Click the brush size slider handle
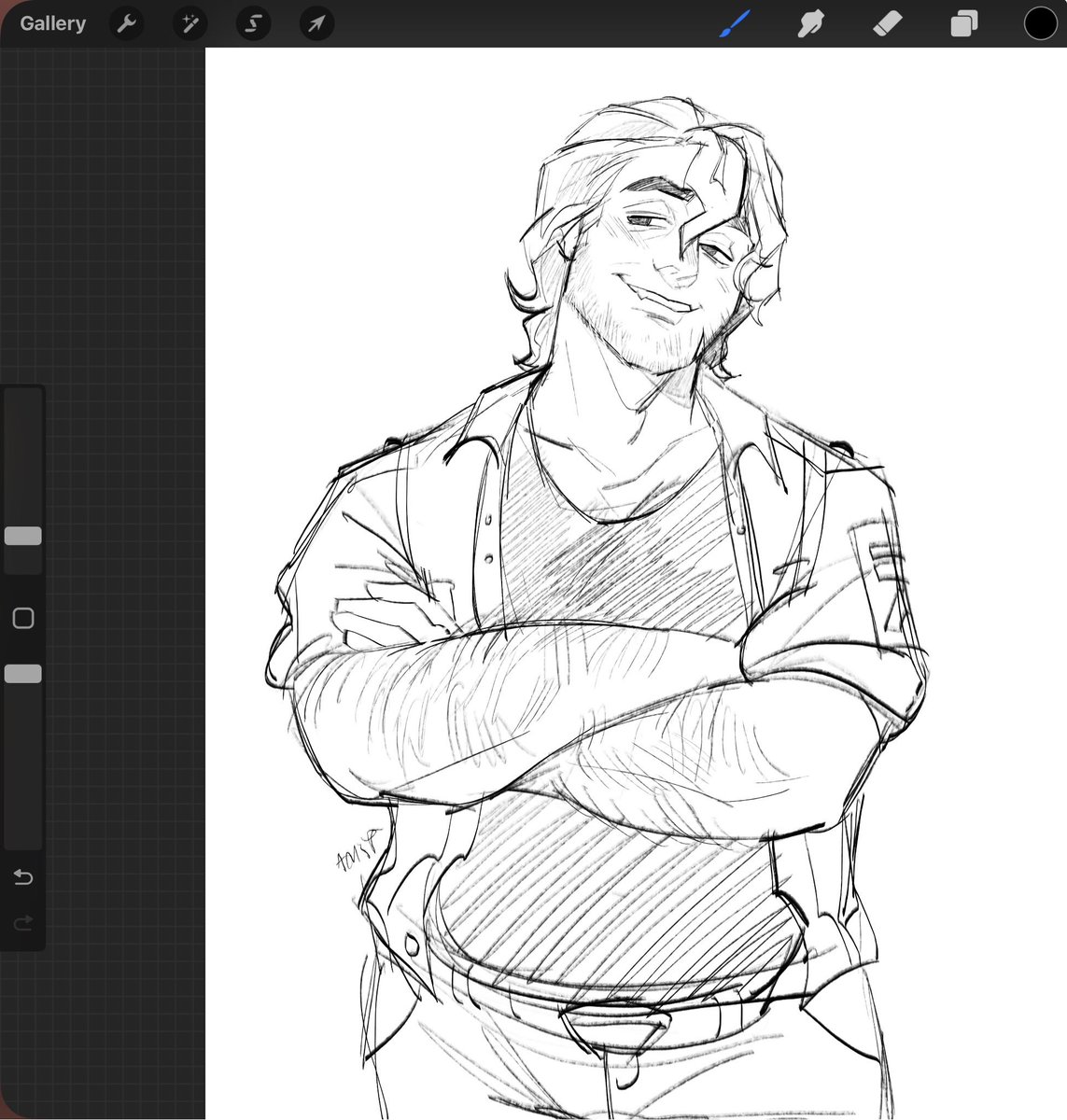The width and height of the screenshot is (1067, 1120). point(23,536)
